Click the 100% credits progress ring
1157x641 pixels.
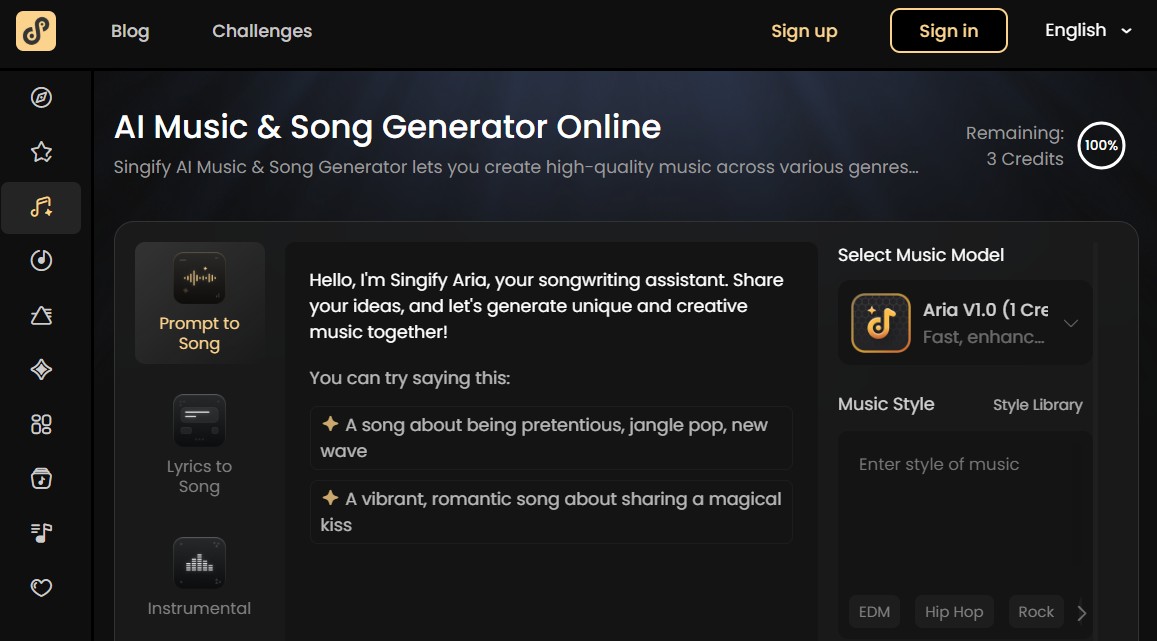1101,146
